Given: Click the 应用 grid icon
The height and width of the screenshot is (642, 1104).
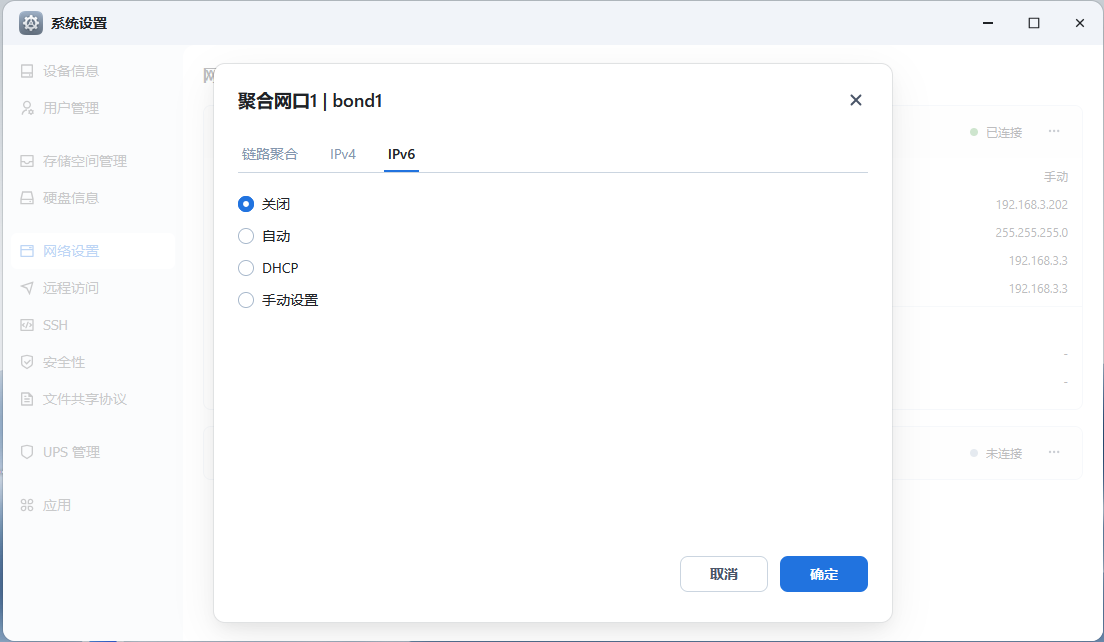Looking at the screenshot, I should tap(27, 505).
